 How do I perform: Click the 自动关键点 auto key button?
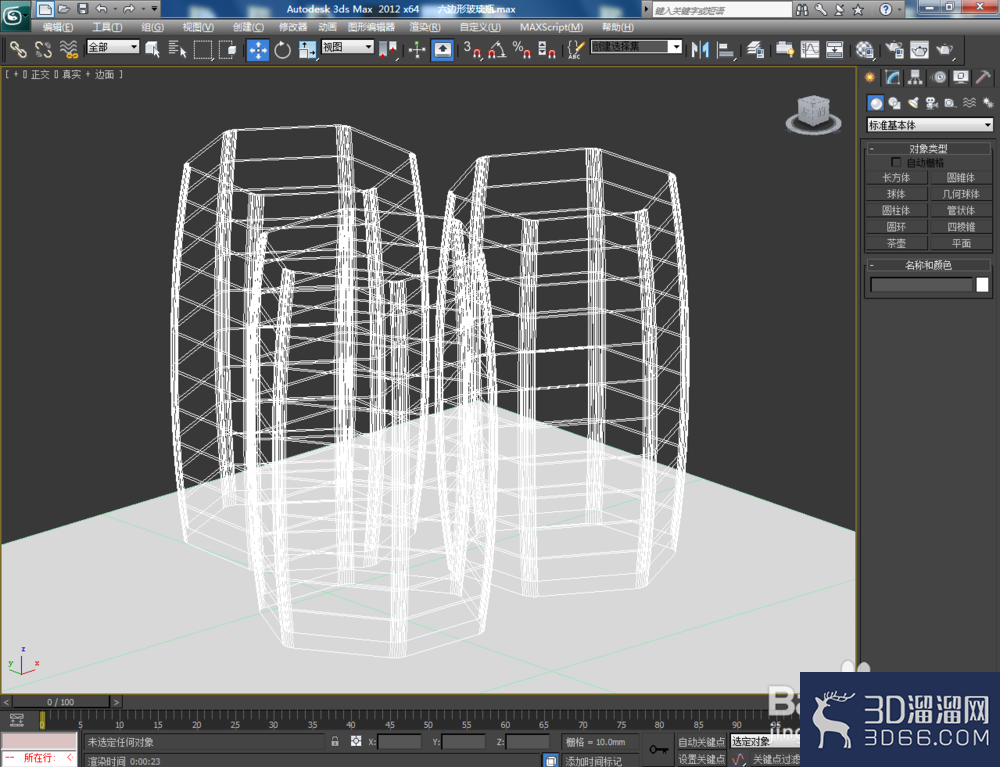(x=701, y=741)
